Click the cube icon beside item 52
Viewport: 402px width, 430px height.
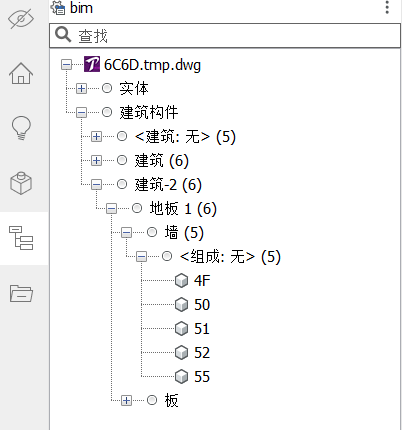[x=181, y=353]
